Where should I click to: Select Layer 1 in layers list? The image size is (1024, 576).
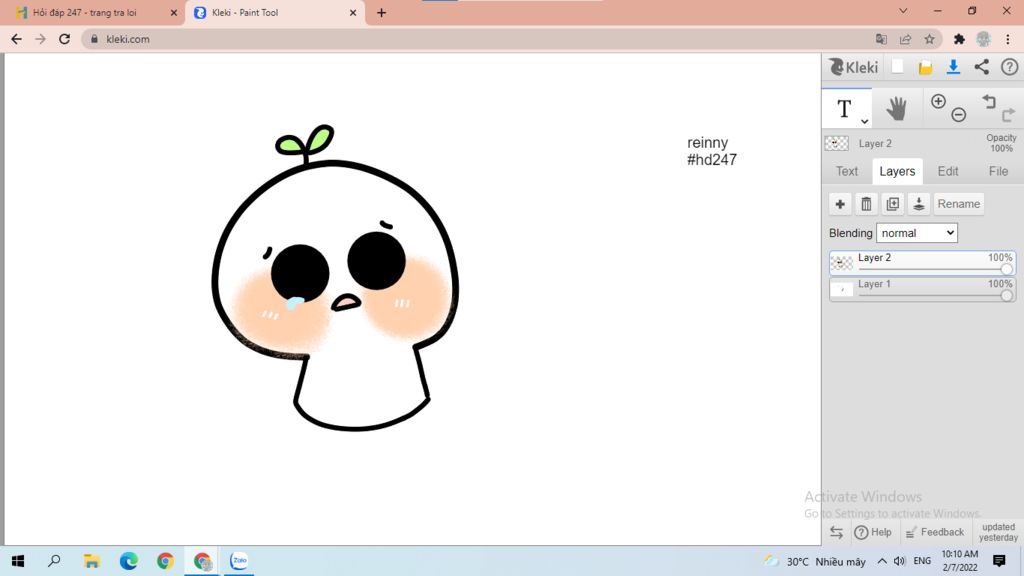point(922,289)
